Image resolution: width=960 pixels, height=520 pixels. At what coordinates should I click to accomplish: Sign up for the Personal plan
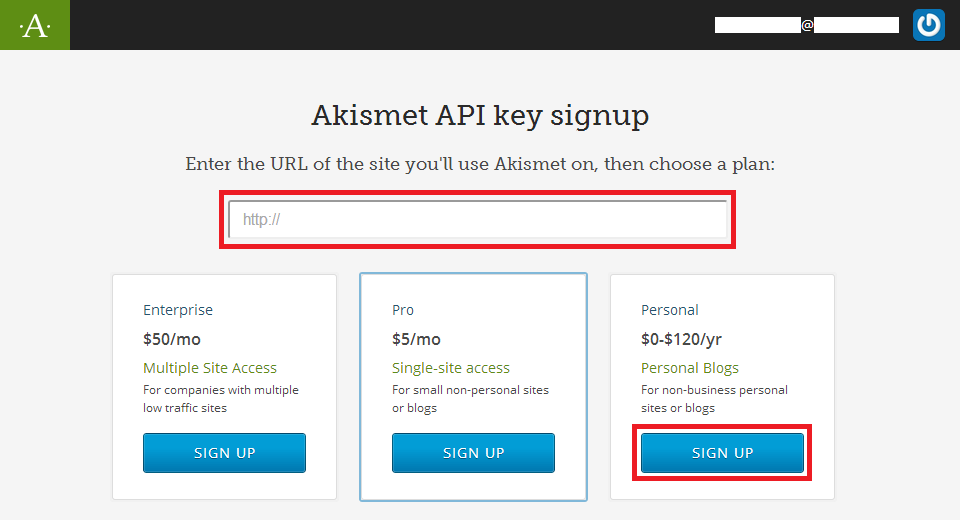pos(722,453)
